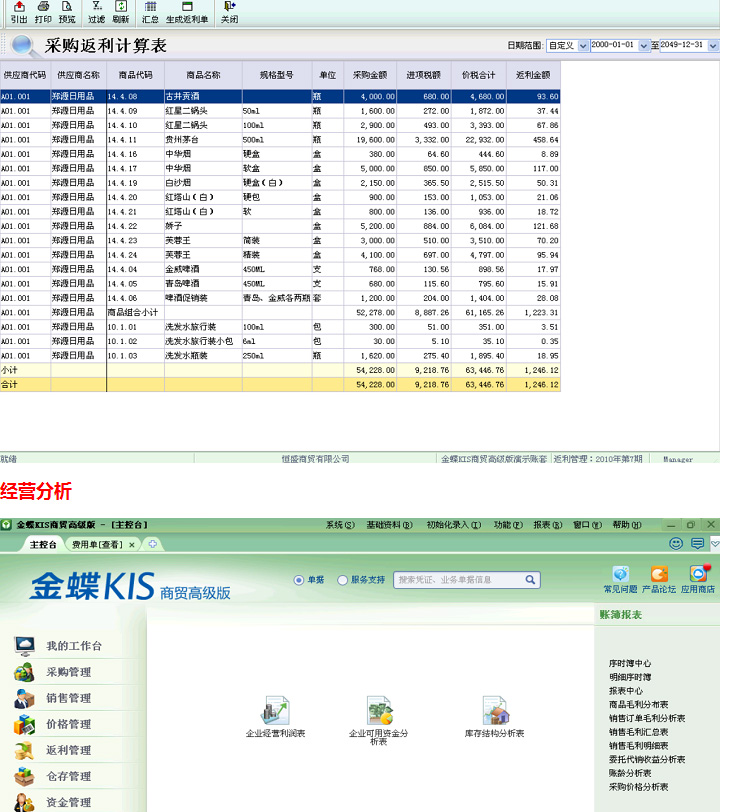Switch to the 费用单[查看] tab

coord(97,545)
